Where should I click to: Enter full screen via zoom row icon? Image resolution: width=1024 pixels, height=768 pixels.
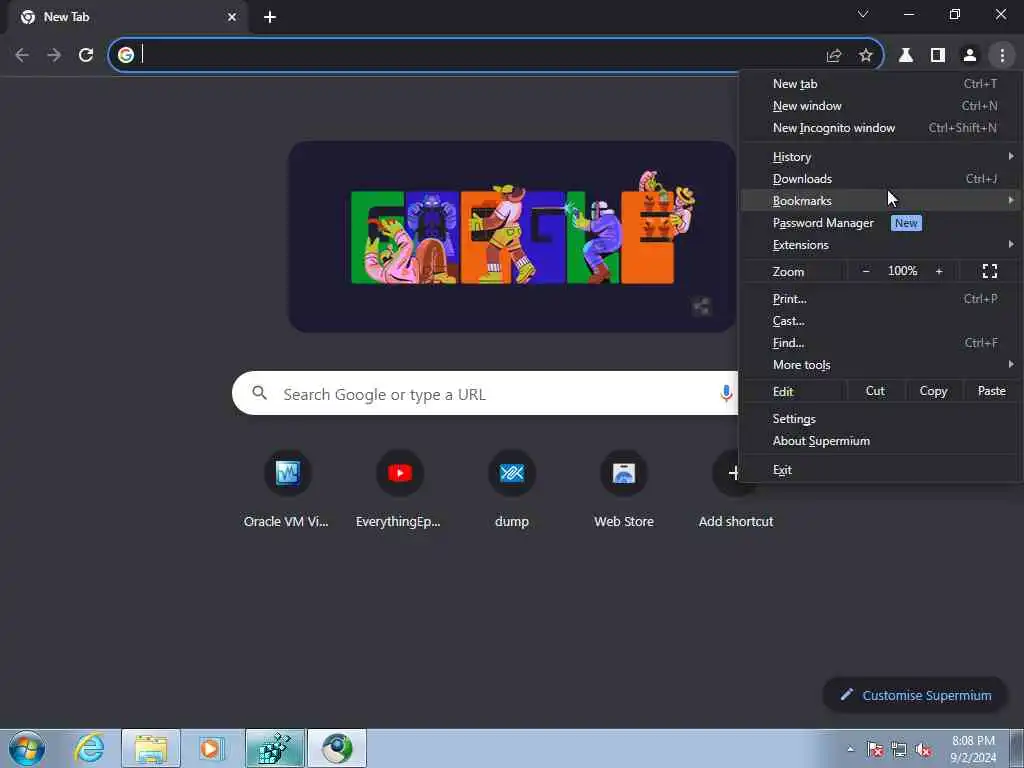990,271
